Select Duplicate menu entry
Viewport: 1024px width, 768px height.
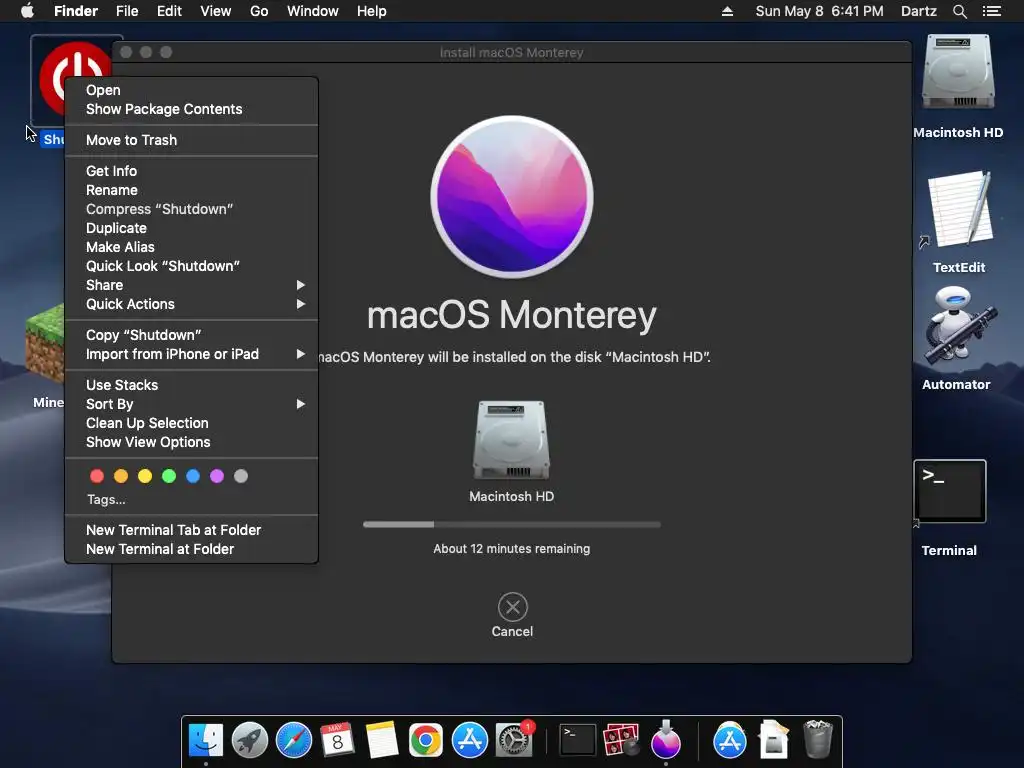pyautogui.click(x=191, y=228)
